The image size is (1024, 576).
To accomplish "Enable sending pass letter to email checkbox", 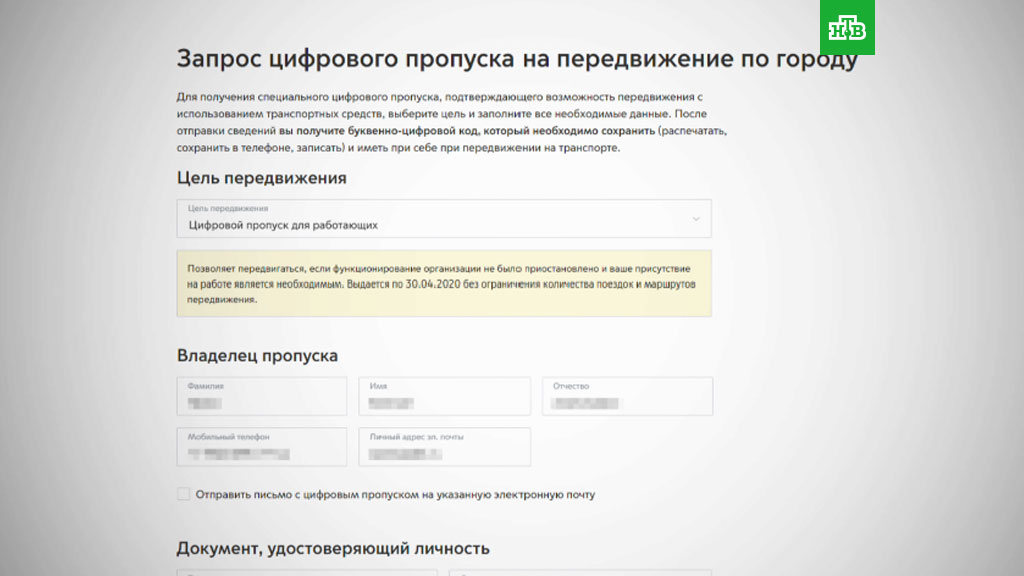I will pyautogui.click(x=183, y=494).
